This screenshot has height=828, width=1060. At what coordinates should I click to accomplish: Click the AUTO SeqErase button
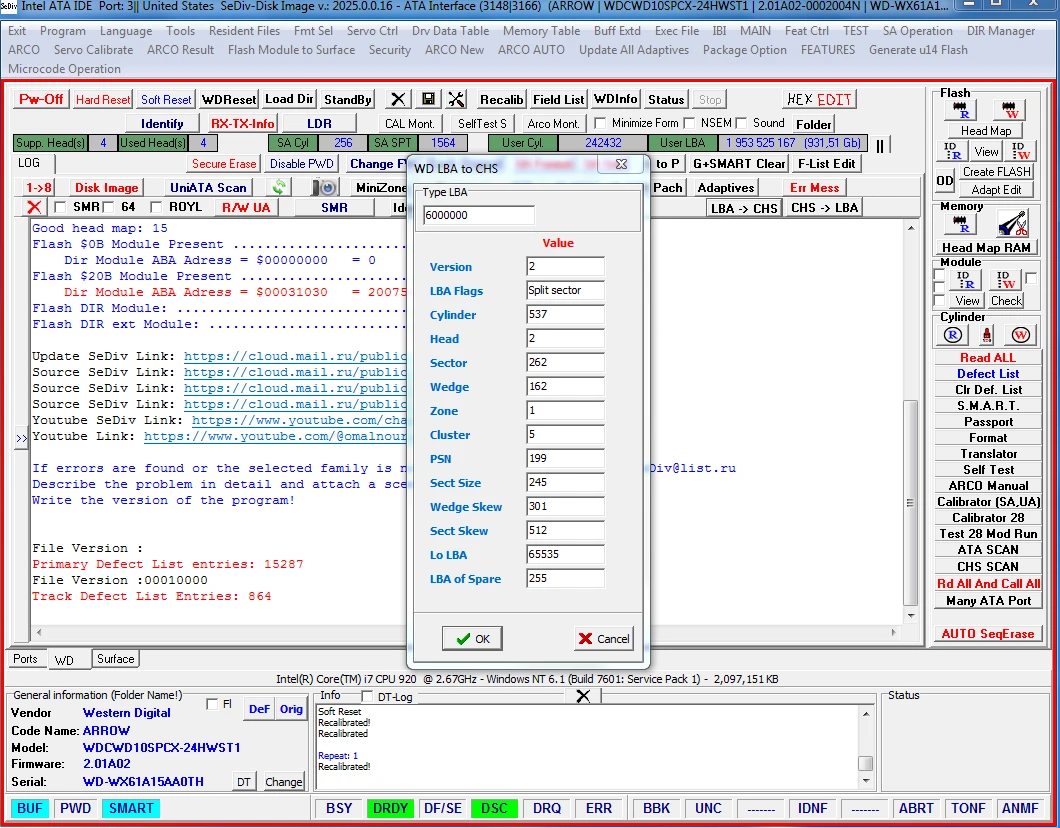coord(988,633)
